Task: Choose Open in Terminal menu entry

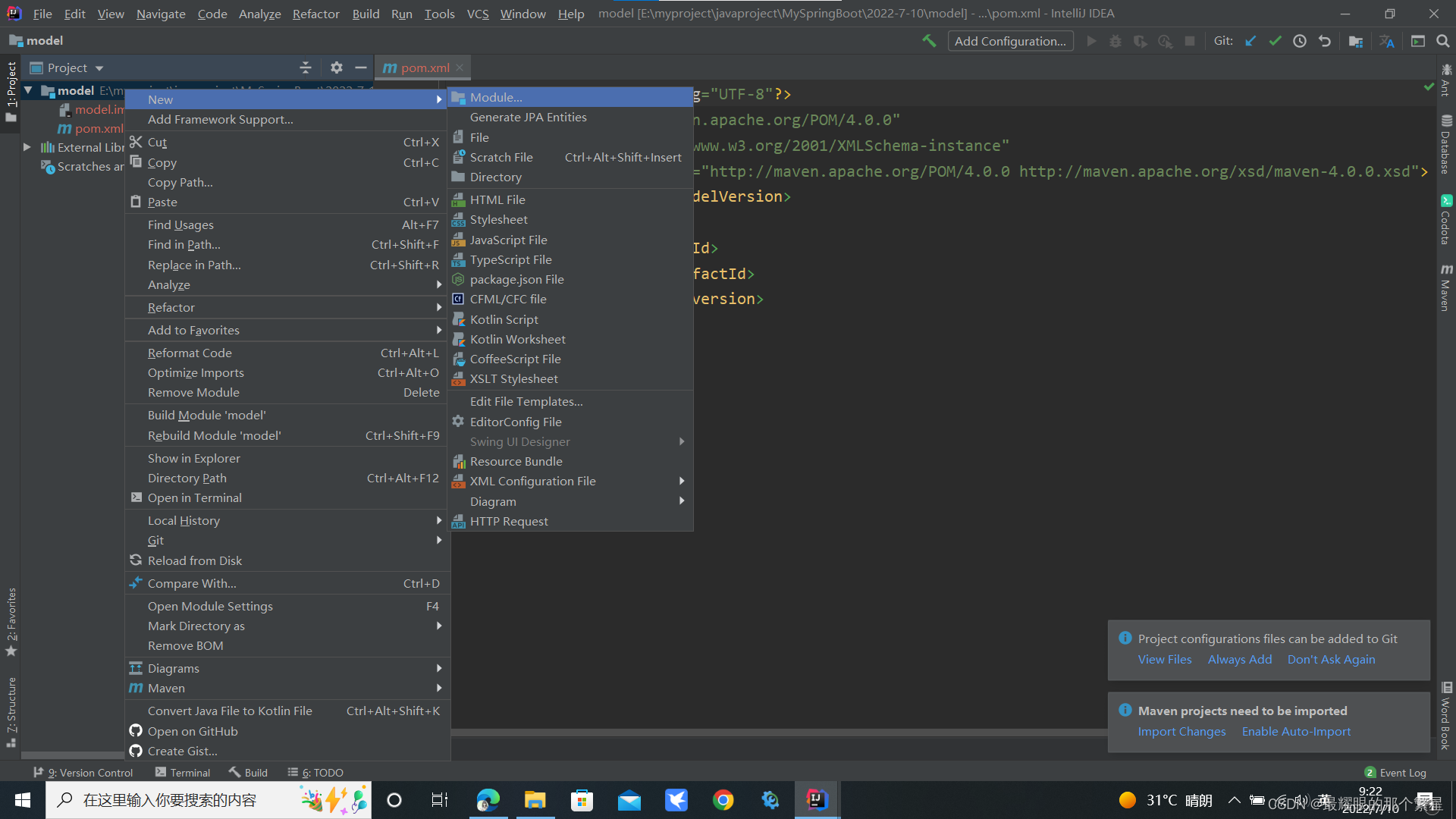Action: [195, 497]
